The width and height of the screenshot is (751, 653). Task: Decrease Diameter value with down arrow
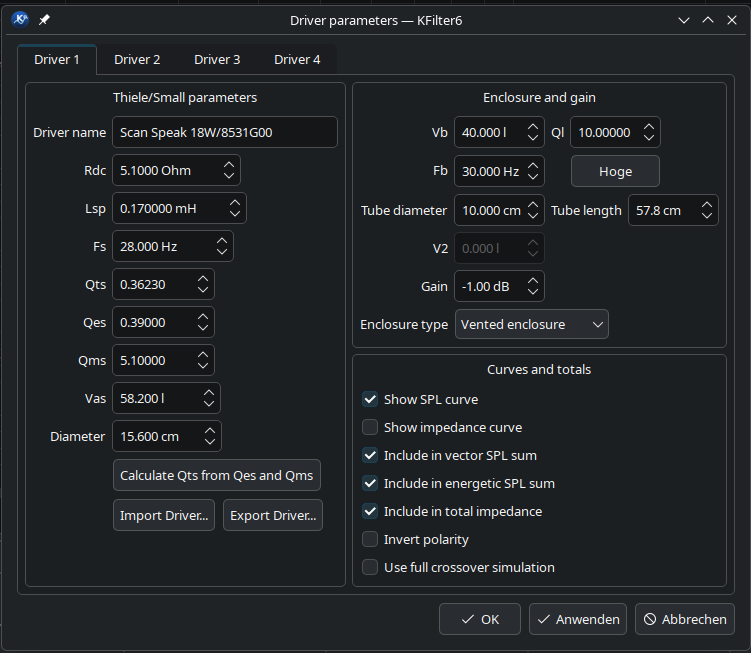(x=210, y=442)
